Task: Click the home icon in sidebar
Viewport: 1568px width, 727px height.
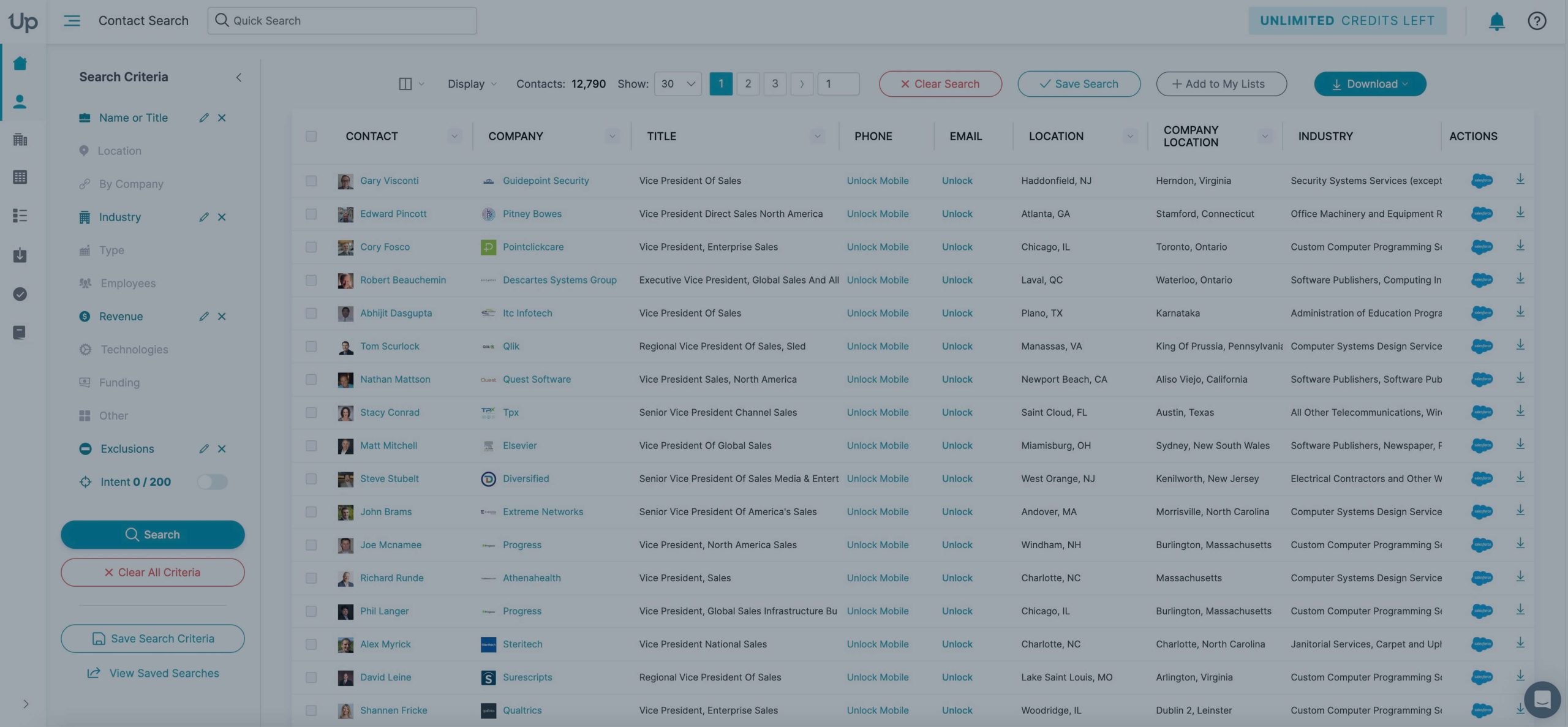Action: pyautogui.click(x=20, y=63)
